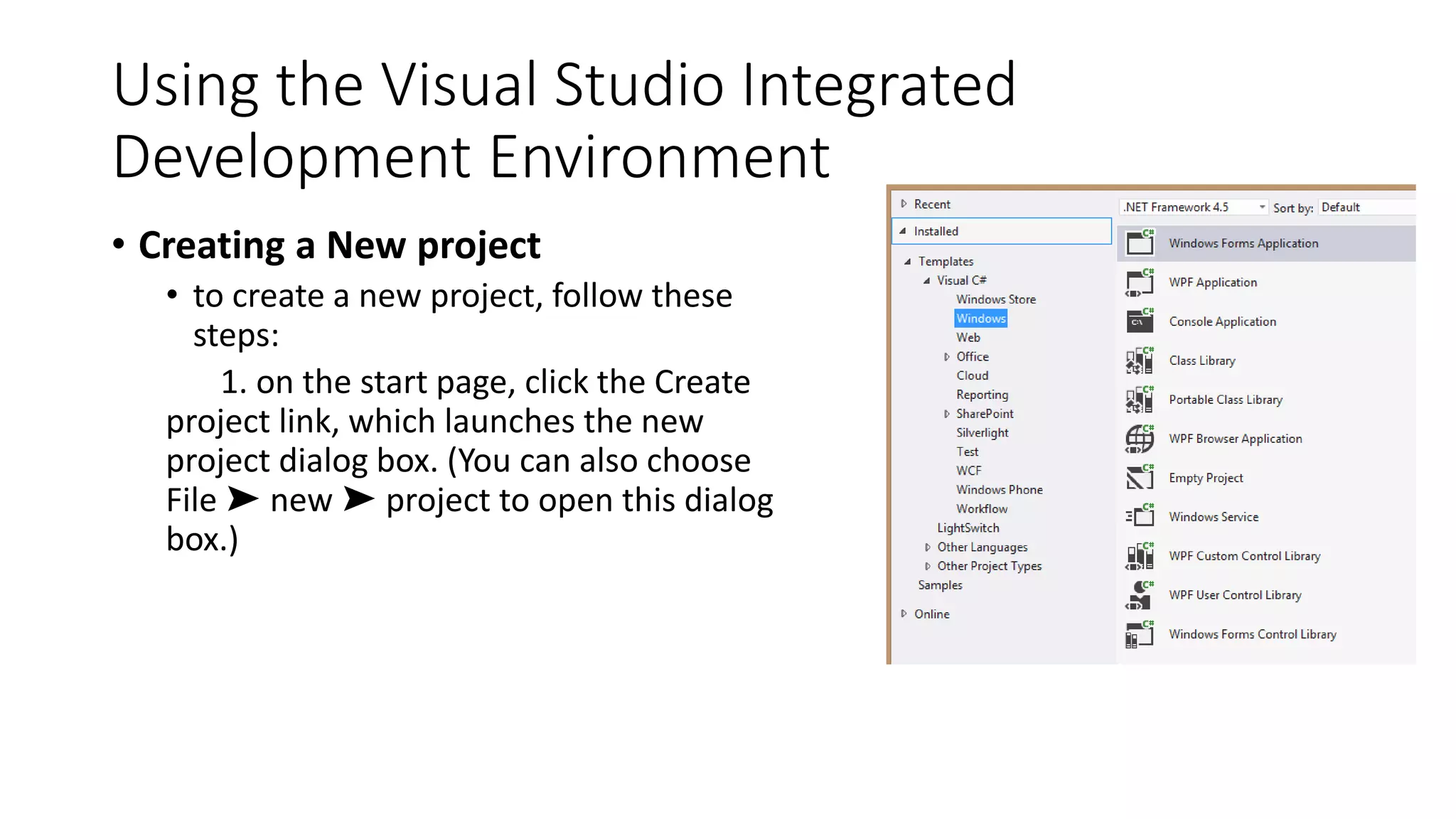Select Windows Store in the template tree
The width and height of the screenshot is (1456, 819).
[x=995, y=299]
